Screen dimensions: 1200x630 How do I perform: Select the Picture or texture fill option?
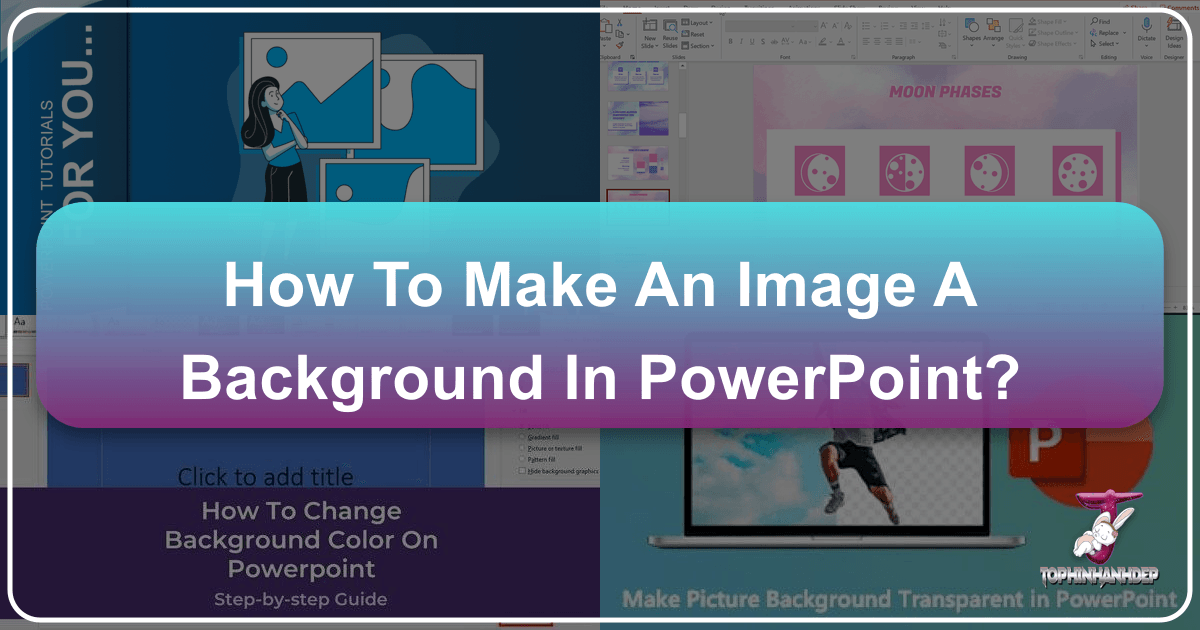point(522,448)
